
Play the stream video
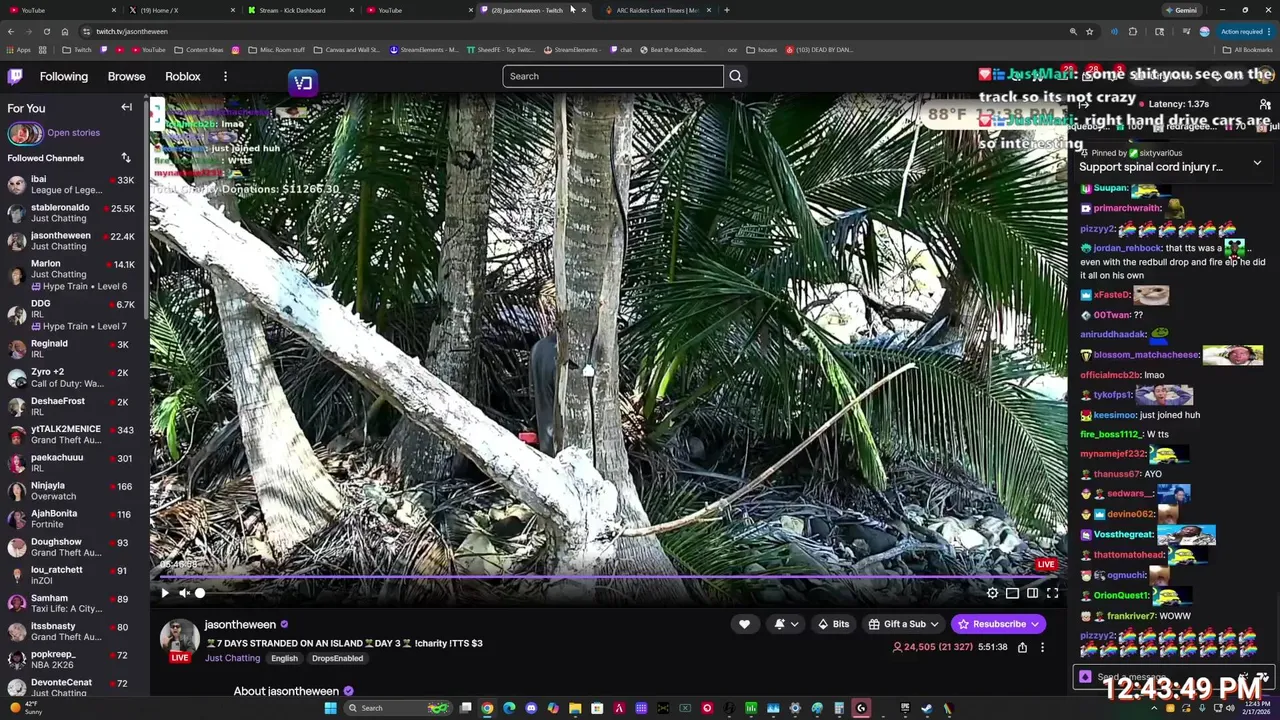point(165,593)
